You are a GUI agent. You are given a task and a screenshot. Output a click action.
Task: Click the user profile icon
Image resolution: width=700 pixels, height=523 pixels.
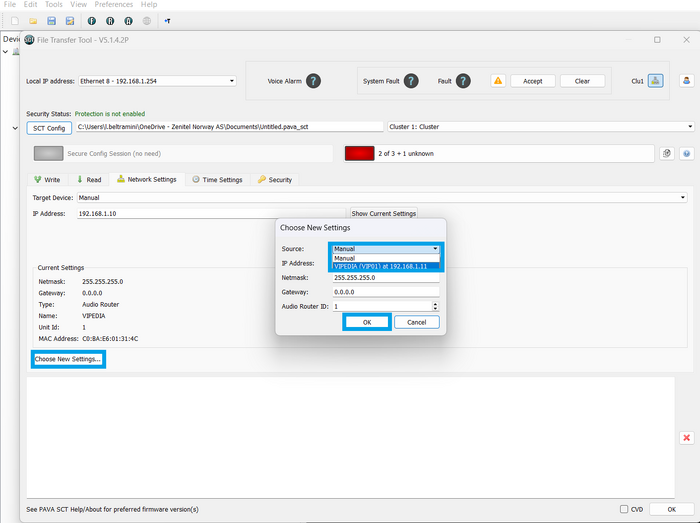686,81
